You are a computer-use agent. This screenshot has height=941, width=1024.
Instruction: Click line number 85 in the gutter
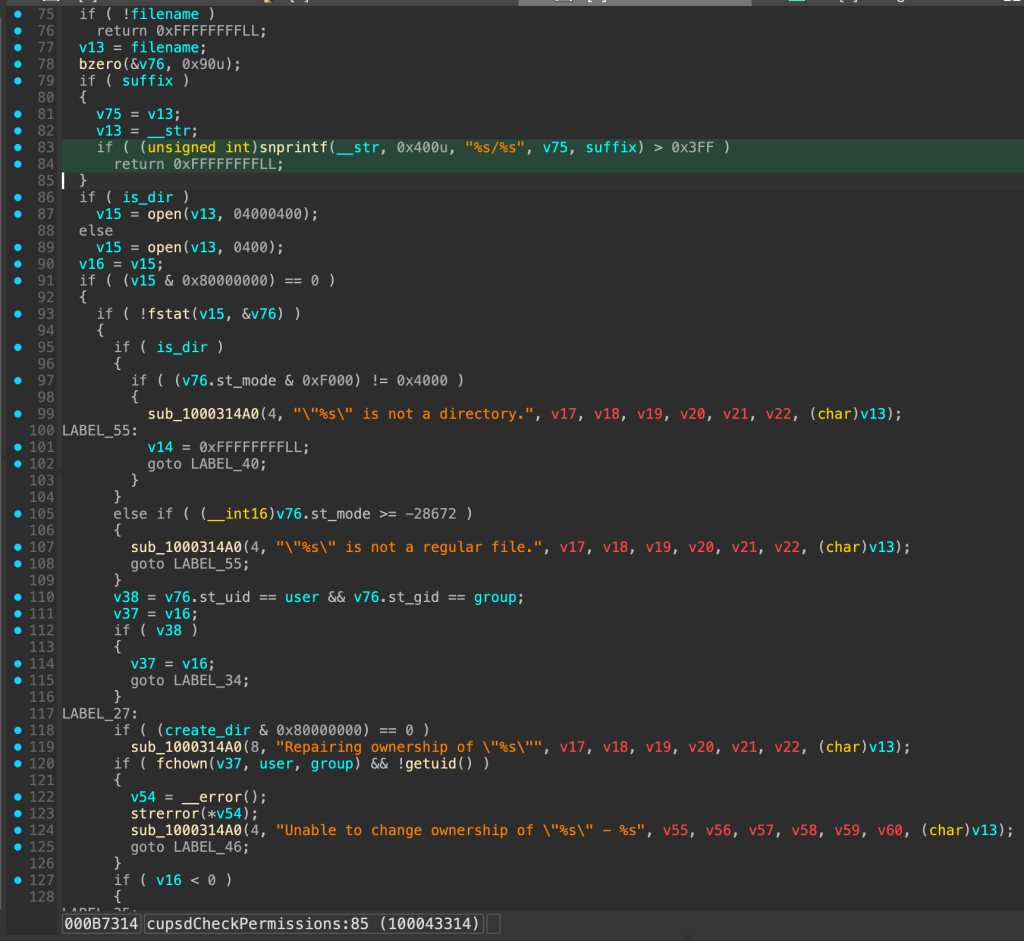click(46, 180)
